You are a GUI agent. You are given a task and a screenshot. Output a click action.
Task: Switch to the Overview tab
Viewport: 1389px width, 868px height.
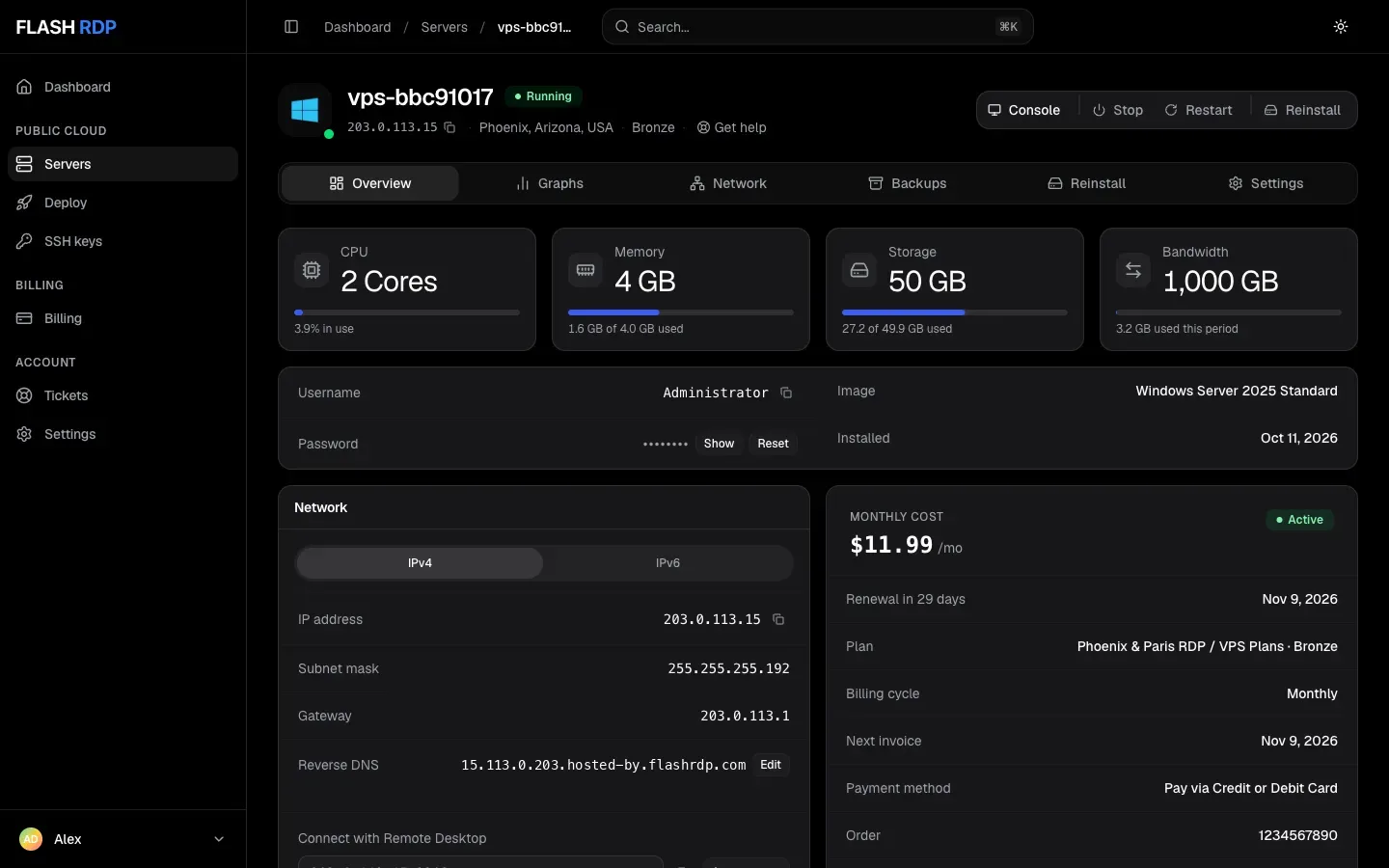click(x=370, y=183)
